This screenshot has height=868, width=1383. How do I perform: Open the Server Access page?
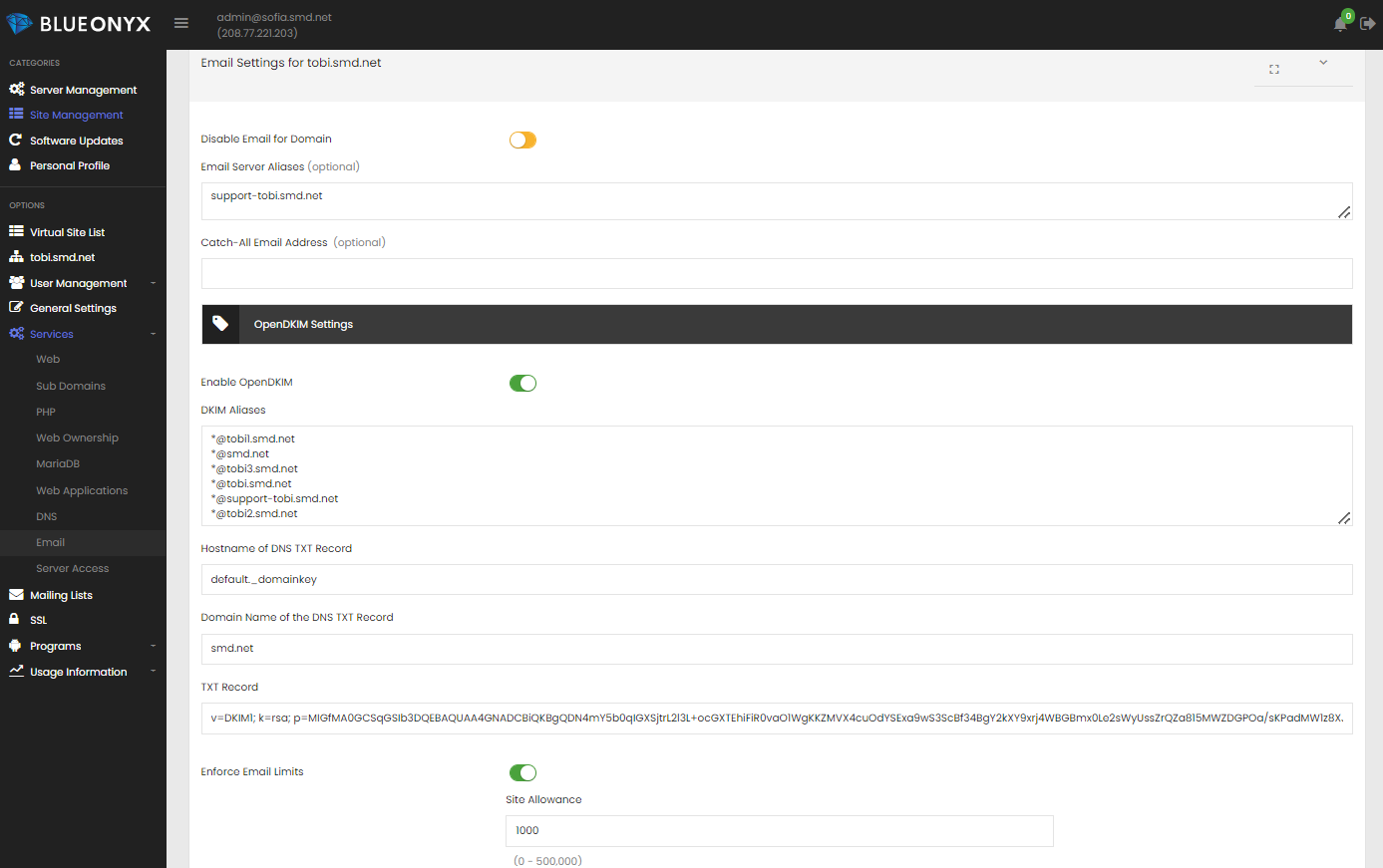click(x=73, y=568)
